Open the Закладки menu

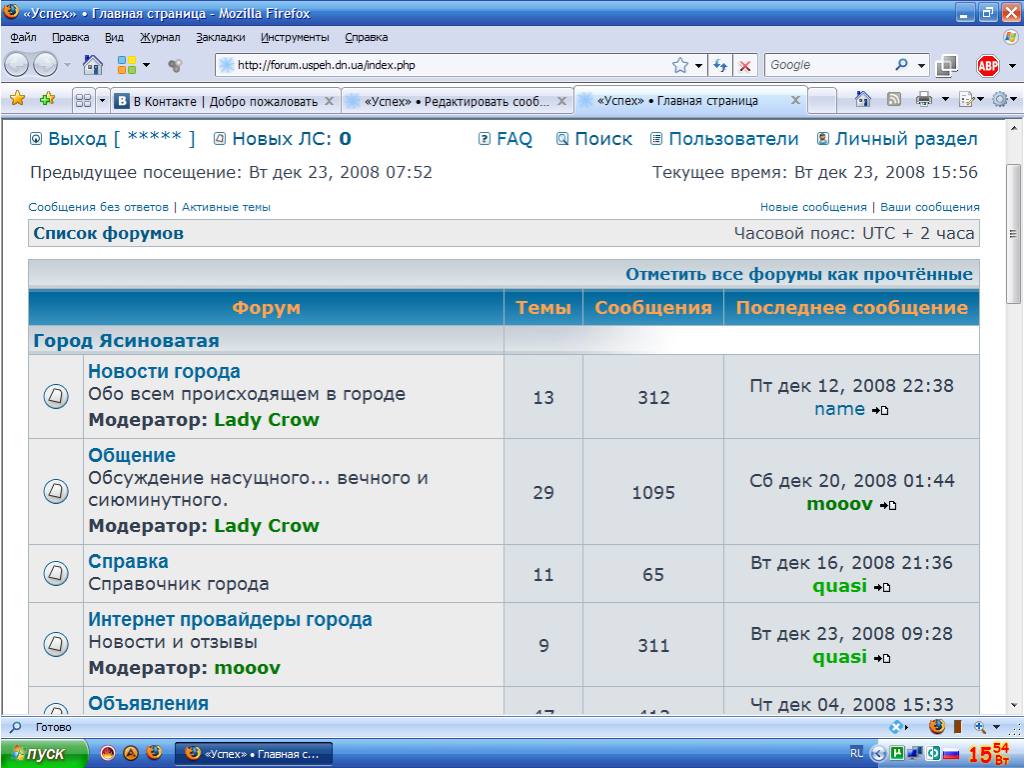220,37
